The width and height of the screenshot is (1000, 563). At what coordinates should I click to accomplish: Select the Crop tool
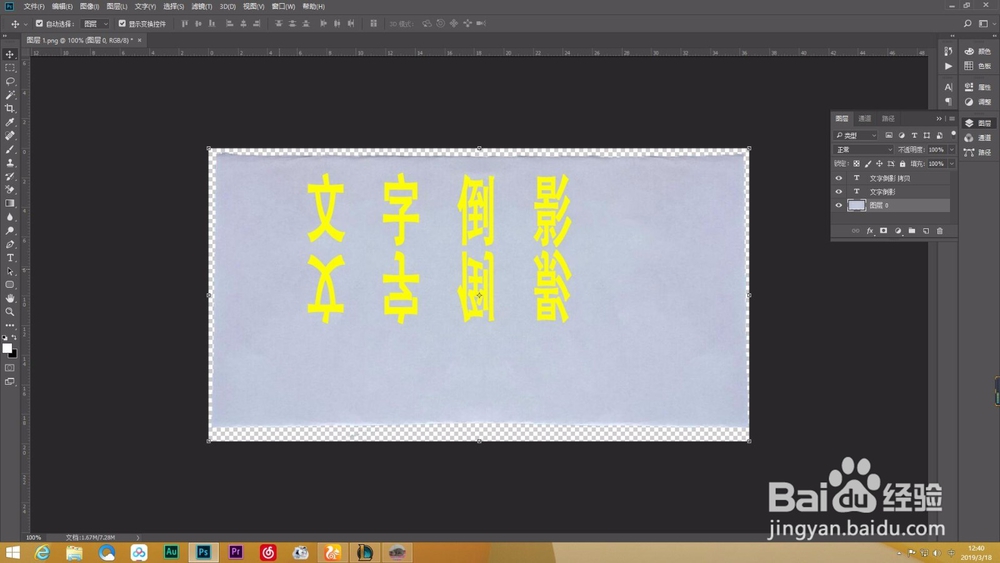point(10,108)
